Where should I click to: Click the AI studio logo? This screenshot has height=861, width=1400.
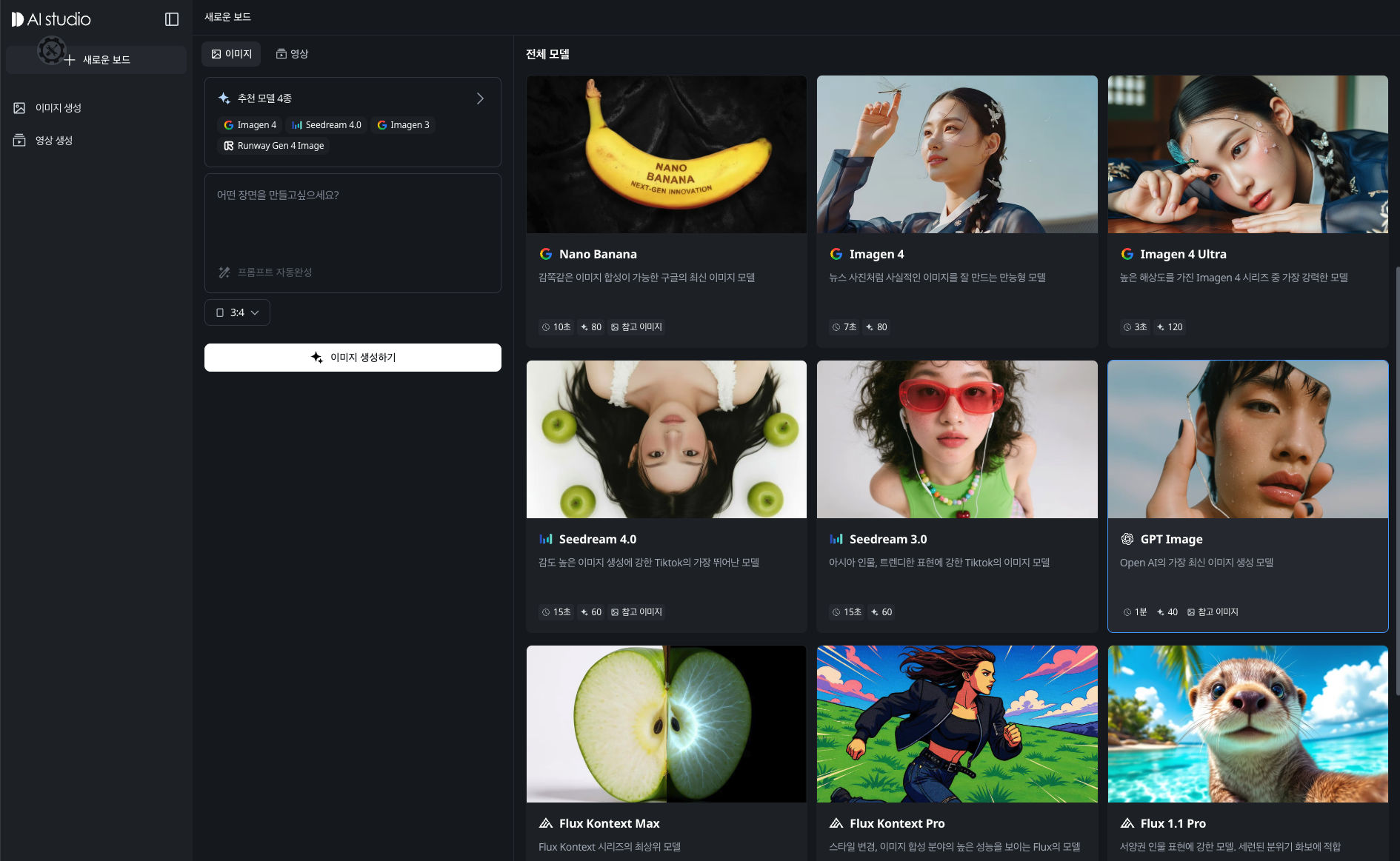coord(51,19)
